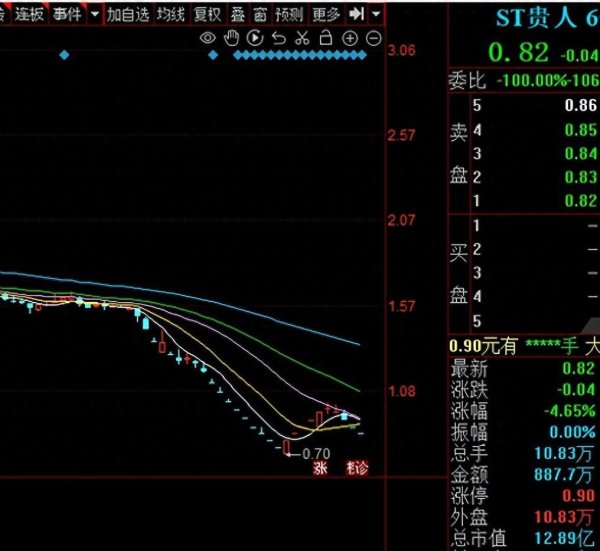Click the 2.57 price axis label
This screenshot has height=551, width=600.
click(401, 135)
